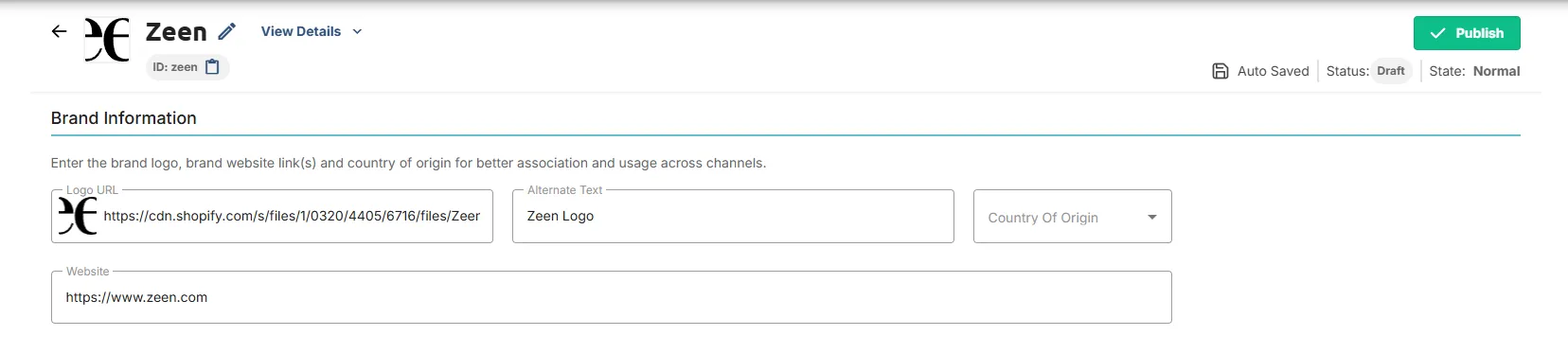The height and width of the screenshot is (353, 1568).
Task: Go back using the left arrow
Action: [x=59, y=31]
